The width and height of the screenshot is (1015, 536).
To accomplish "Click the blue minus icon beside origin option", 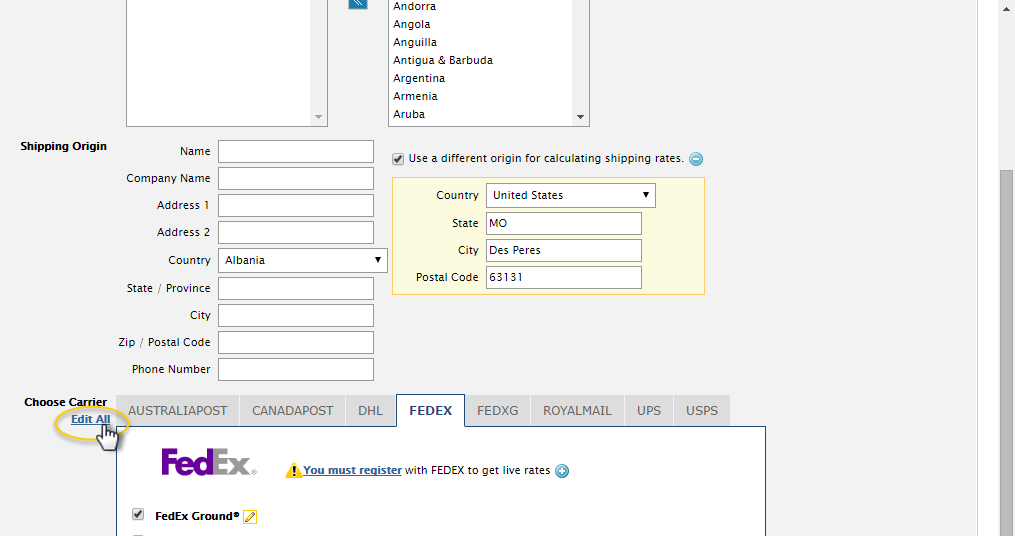I will point(696,159).
